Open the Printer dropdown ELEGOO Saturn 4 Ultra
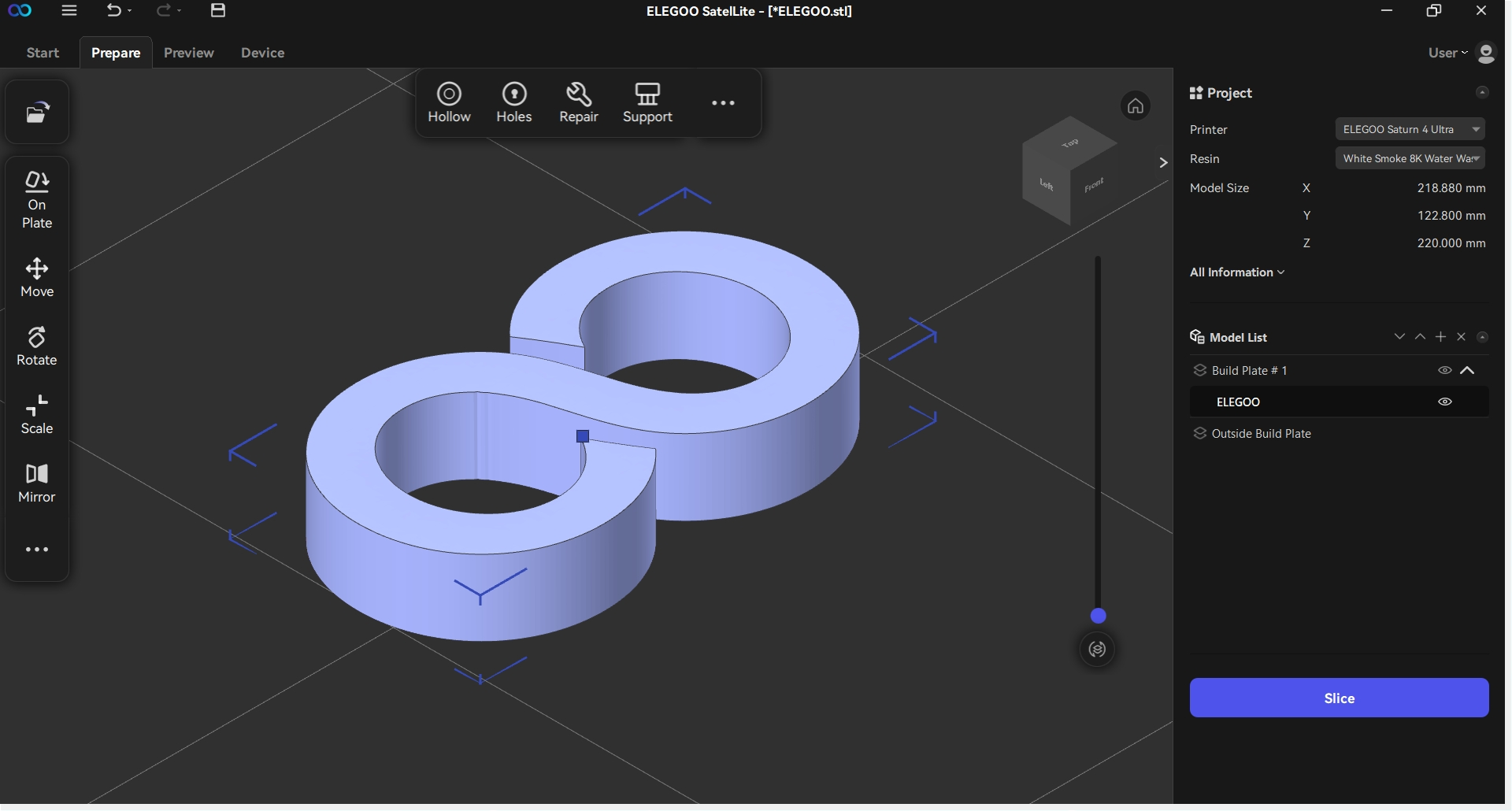 (x=1410, y=129)
